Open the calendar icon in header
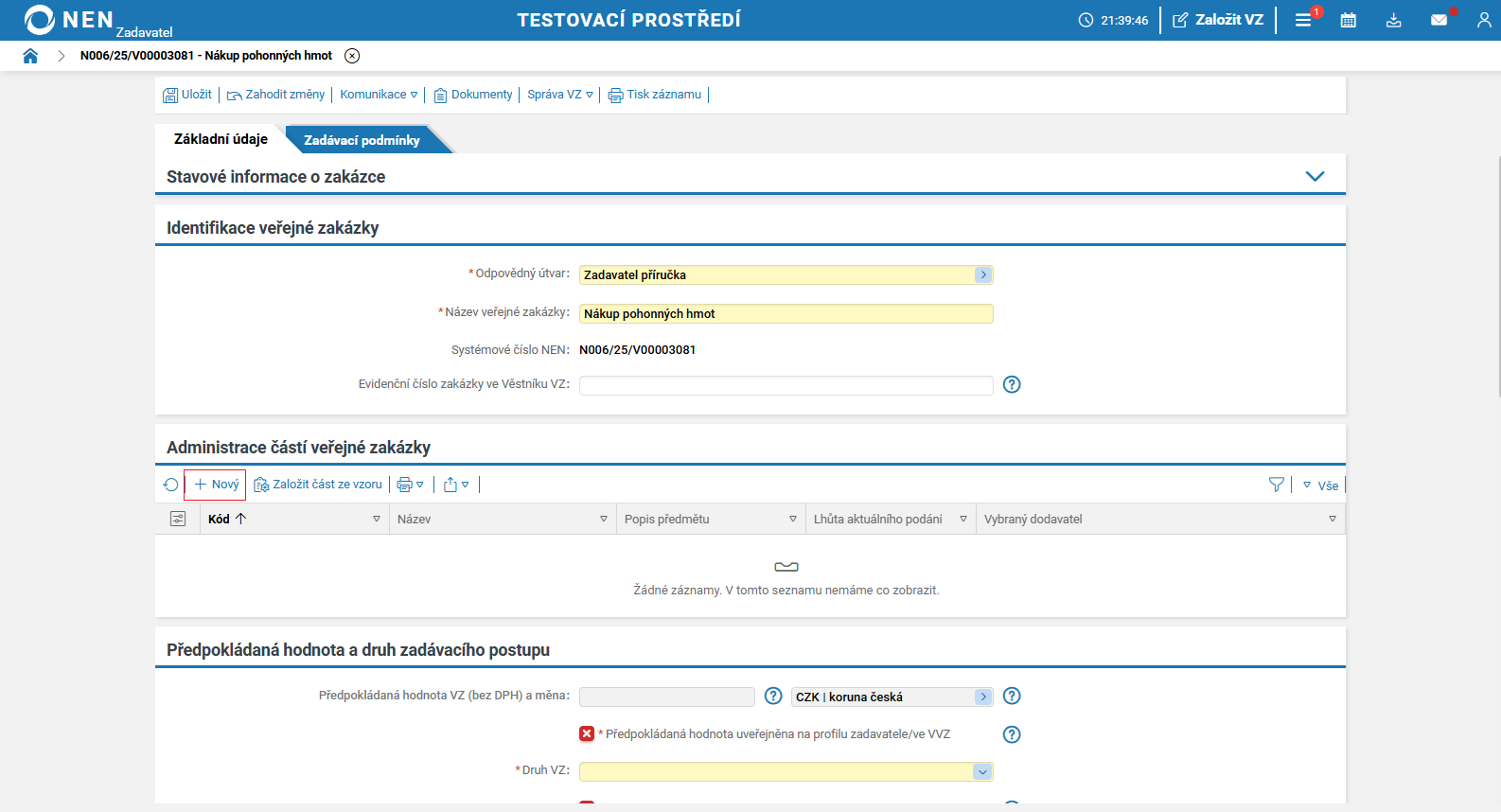1501x812 pixels. click(x=1349, y=20)
